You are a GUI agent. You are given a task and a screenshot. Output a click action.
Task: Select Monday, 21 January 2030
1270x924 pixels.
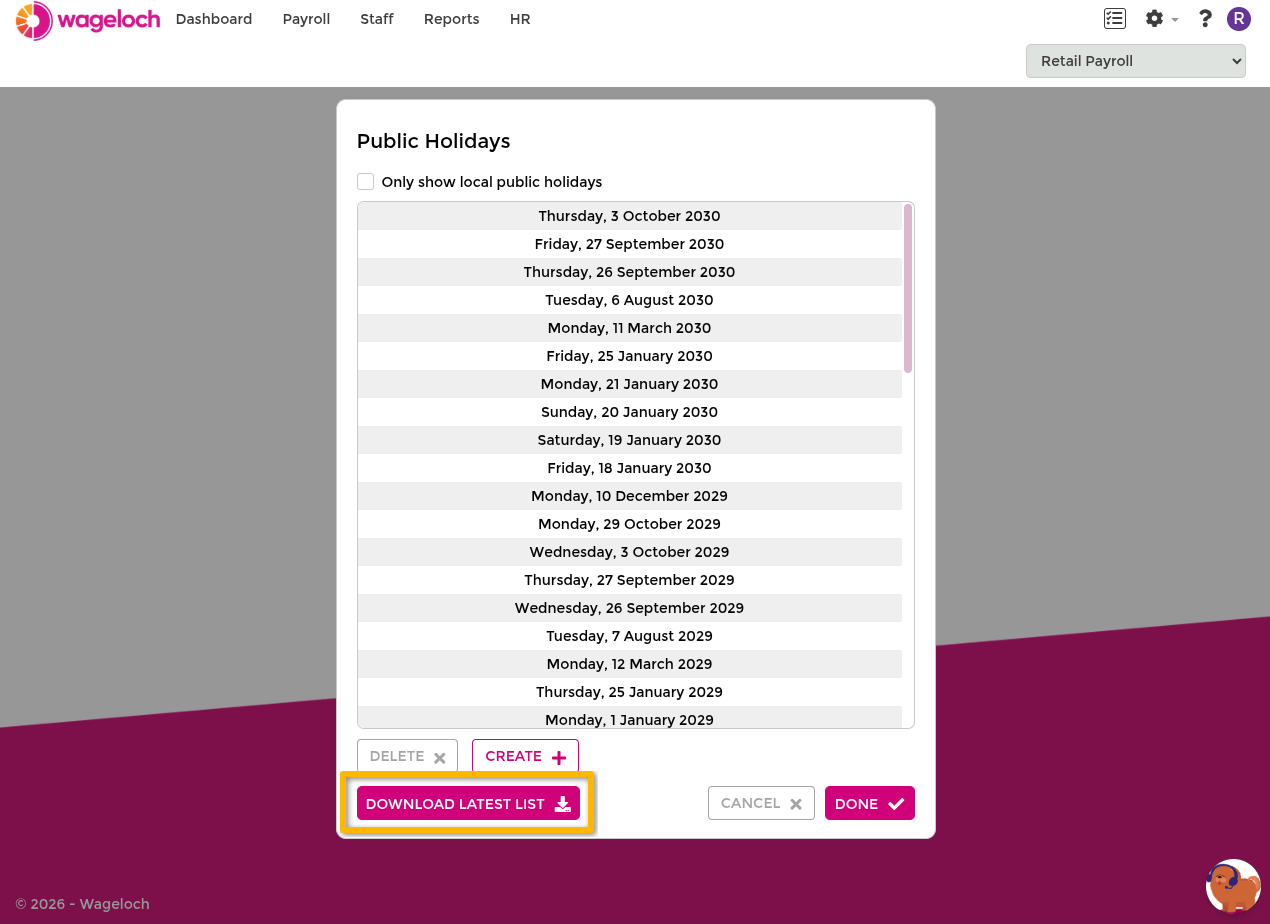[630, 384]
